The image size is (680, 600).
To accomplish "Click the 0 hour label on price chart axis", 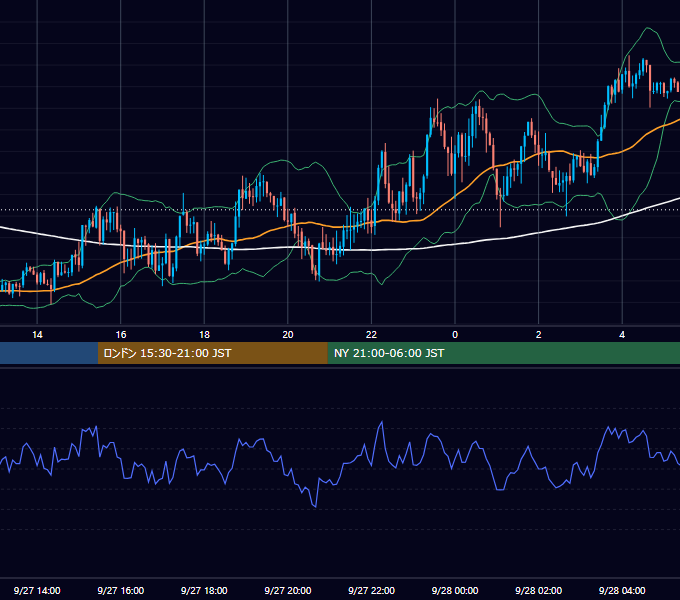I will 455,335.
